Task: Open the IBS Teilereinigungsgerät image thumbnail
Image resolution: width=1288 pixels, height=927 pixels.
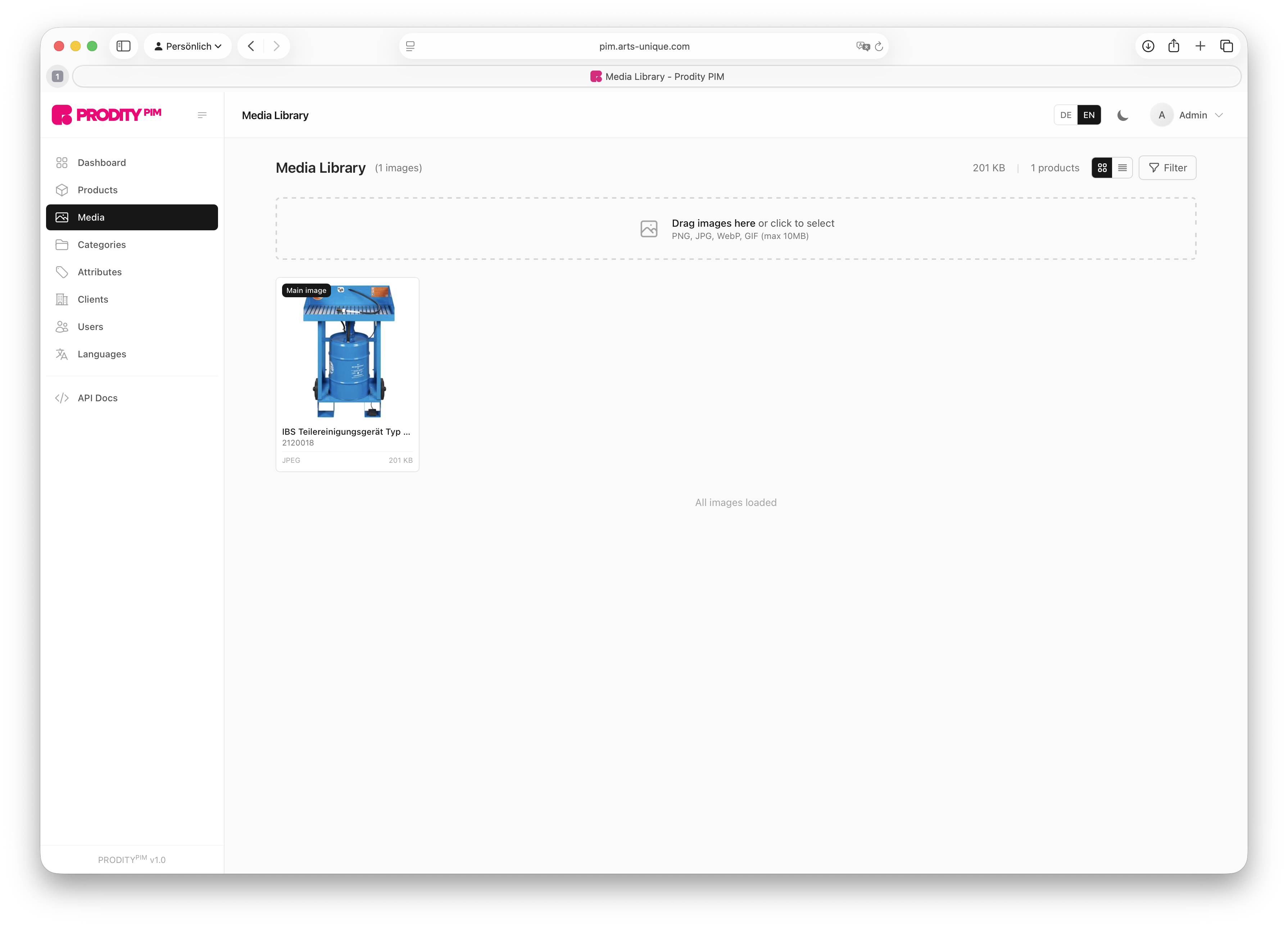Action: tap(348, 351)
